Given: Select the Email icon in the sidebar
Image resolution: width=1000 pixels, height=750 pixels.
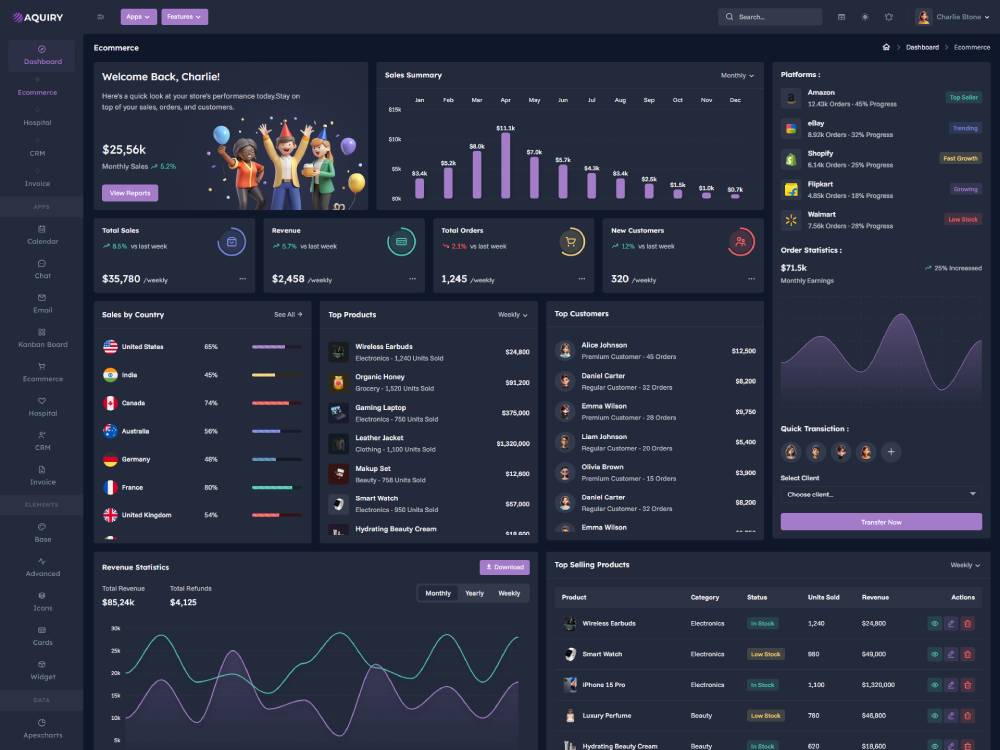Looking at the screenshot, I should point(42,304).
